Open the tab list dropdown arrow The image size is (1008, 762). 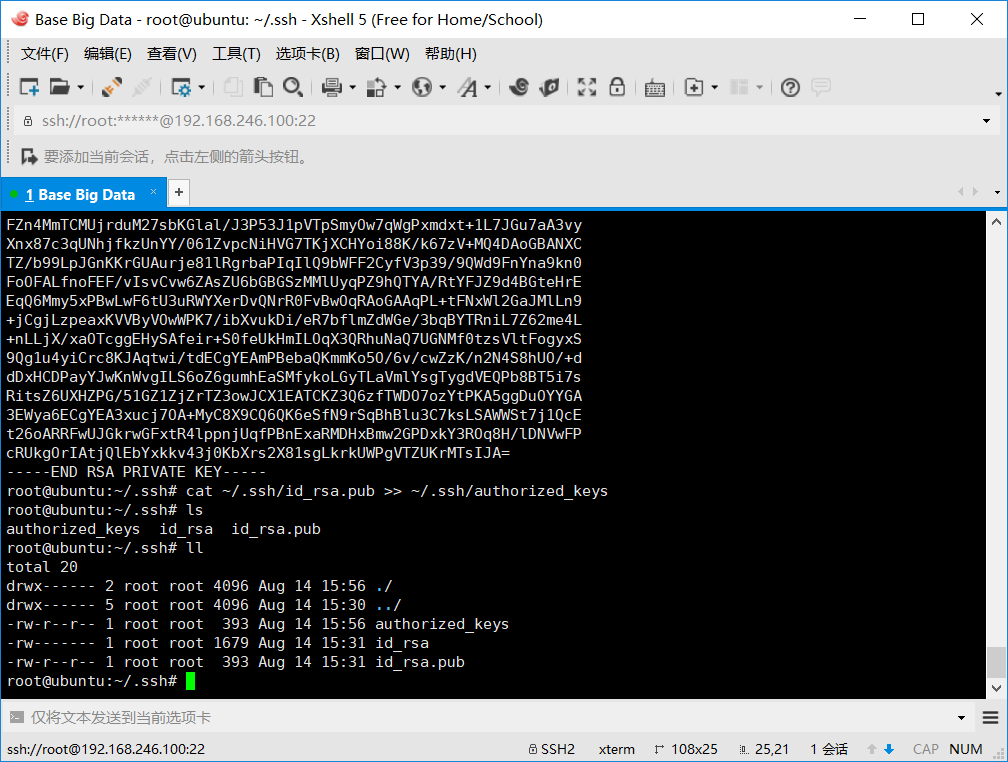[x=997, y=192]
